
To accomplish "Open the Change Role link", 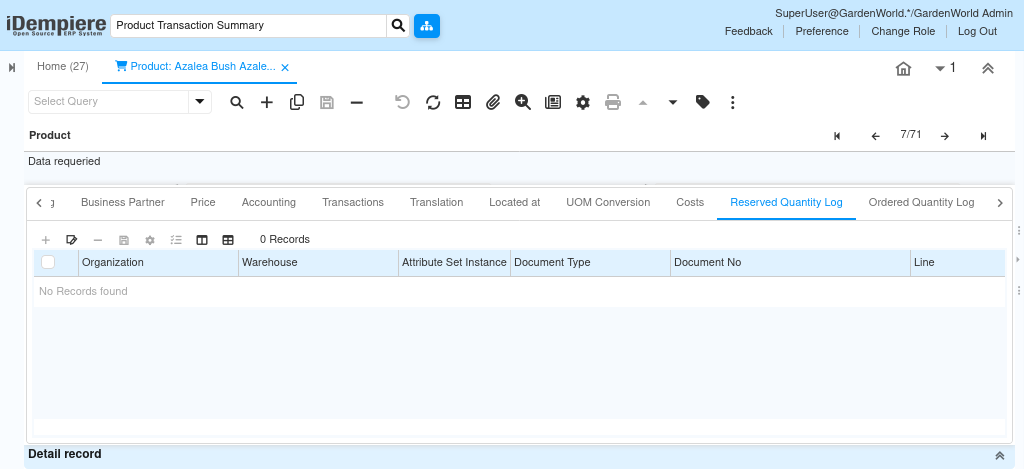I will pyautogui.click(x=903, y=31).
